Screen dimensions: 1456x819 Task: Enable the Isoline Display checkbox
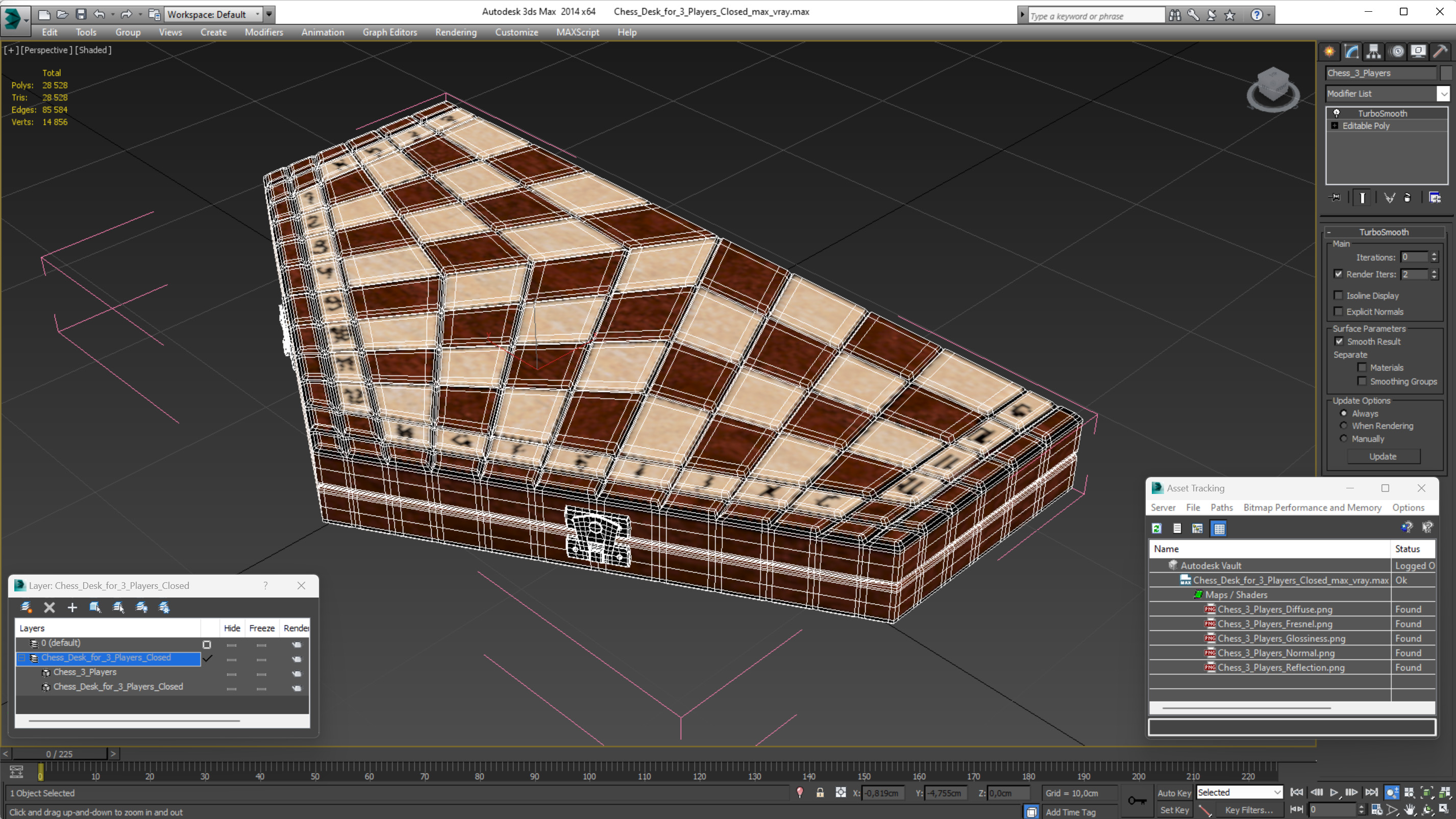tap(1339, 295)
